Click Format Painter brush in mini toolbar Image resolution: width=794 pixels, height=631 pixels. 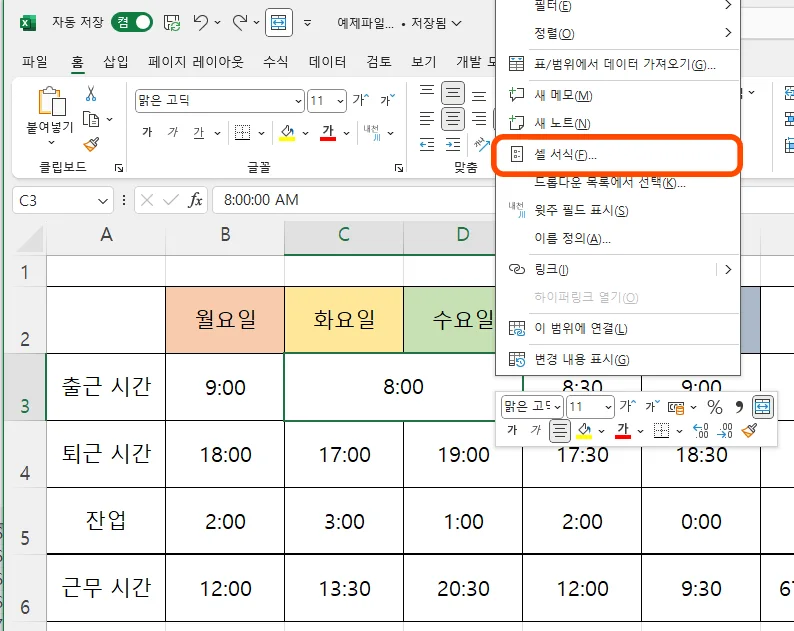click(x=749, y=431)
